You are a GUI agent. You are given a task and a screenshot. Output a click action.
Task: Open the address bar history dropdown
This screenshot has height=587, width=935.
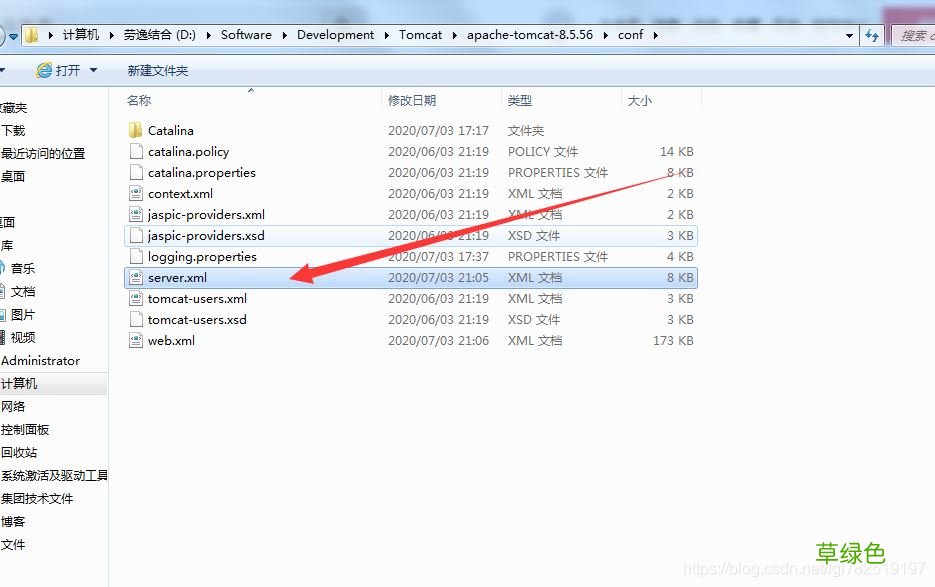(x=850, y=35)
